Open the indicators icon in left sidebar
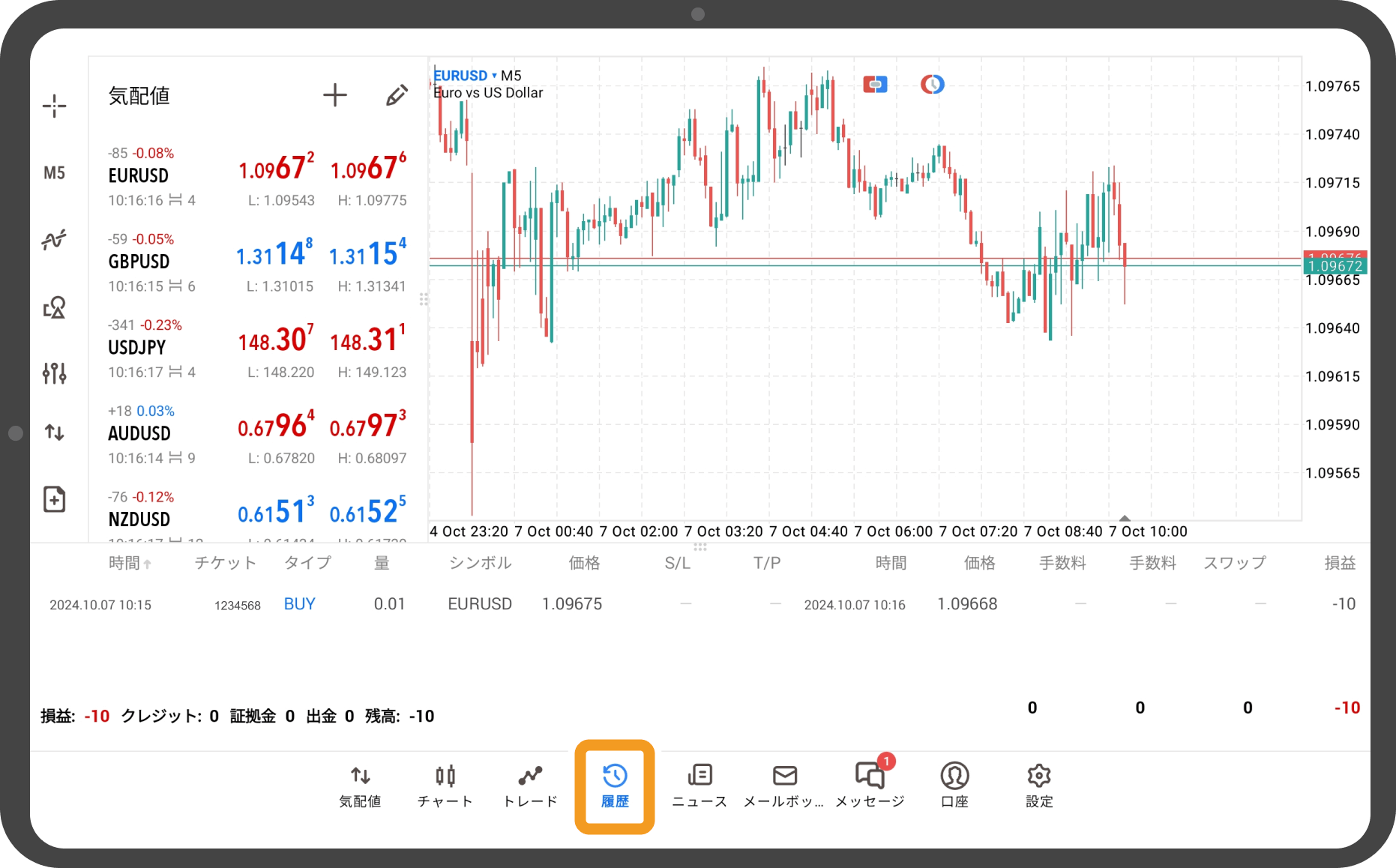The height and width of the screenshot is (868, 1396). tap(54, 240)
